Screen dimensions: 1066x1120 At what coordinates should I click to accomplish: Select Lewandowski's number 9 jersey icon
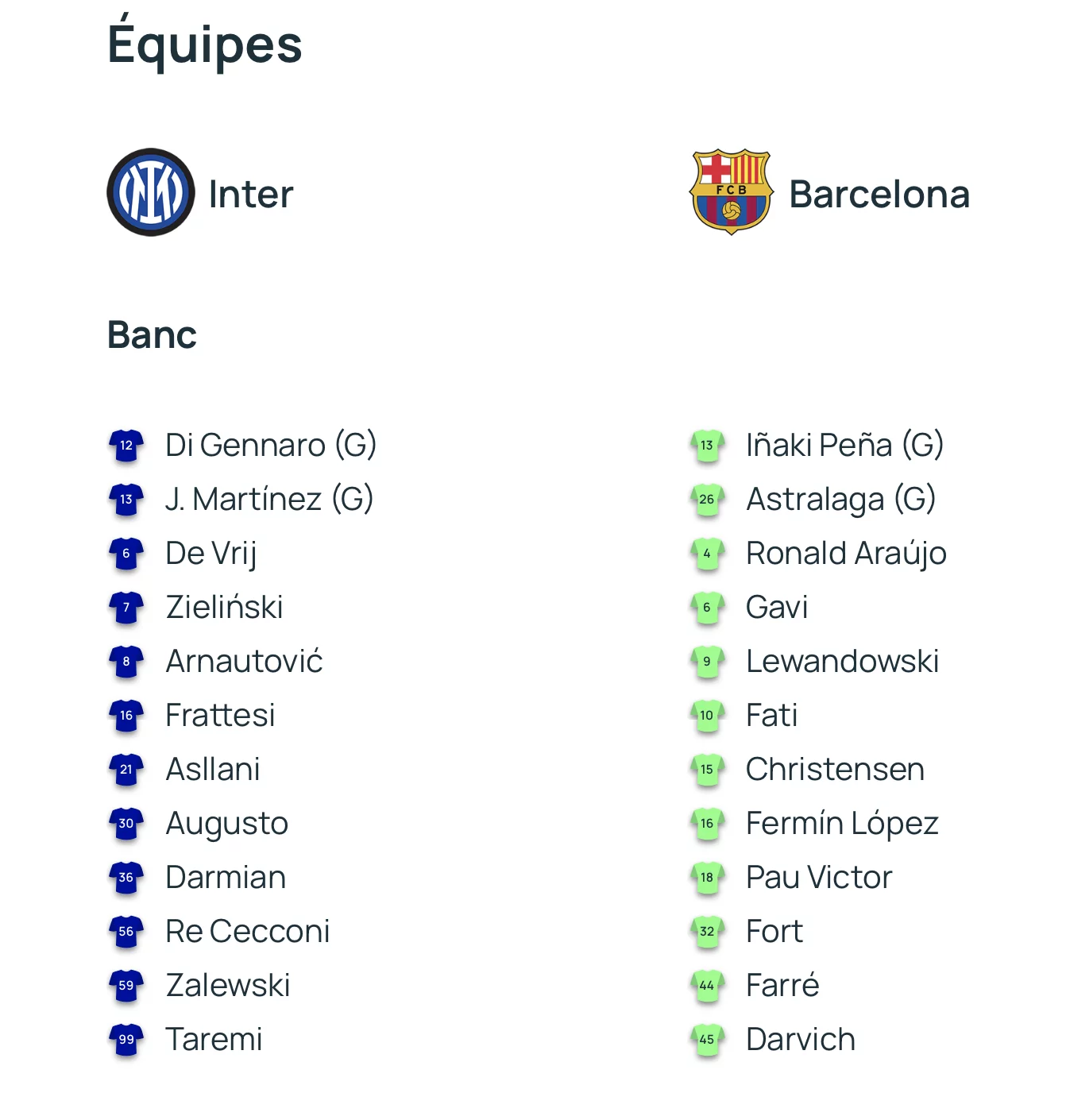tap(707, 662)
